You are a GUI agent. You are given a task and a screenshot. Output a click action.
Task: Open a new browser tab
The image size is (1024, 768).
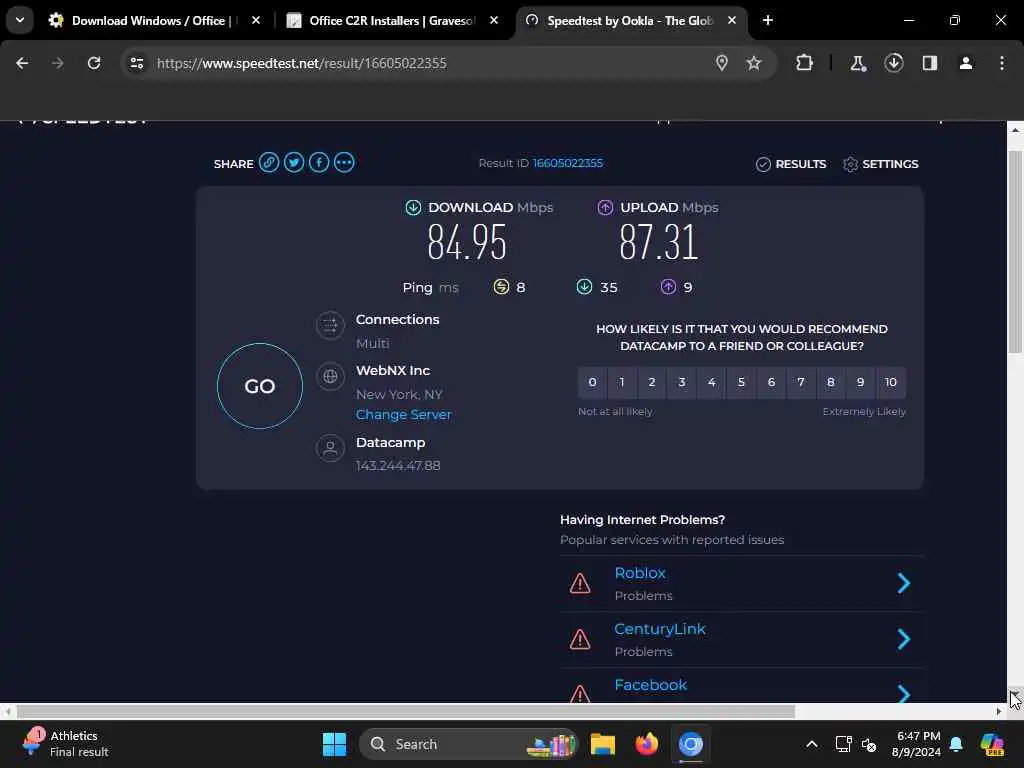point(768,20)
